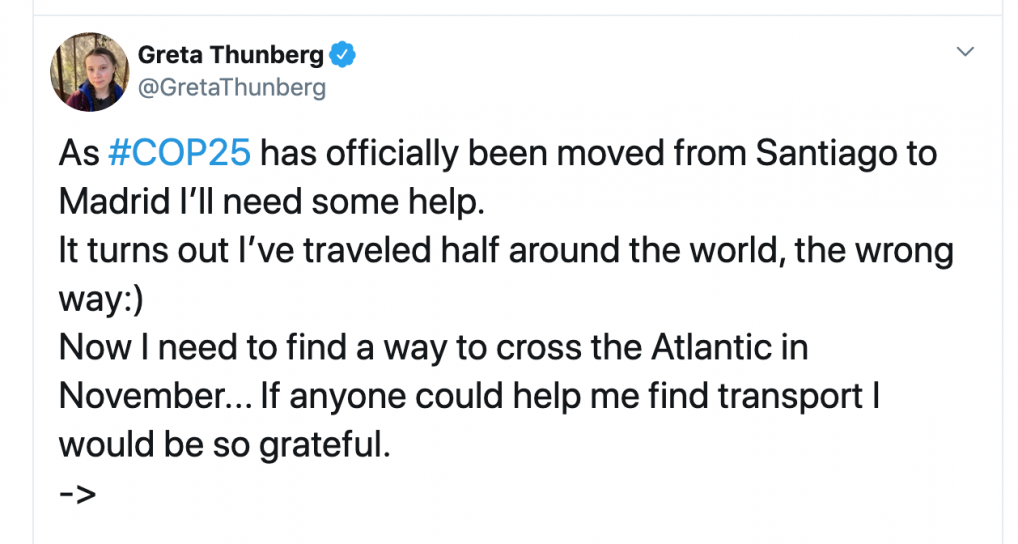Screen dimensions: 1018x544
Task: Click the word "November..." in the tweet
Action: (153, 396)
